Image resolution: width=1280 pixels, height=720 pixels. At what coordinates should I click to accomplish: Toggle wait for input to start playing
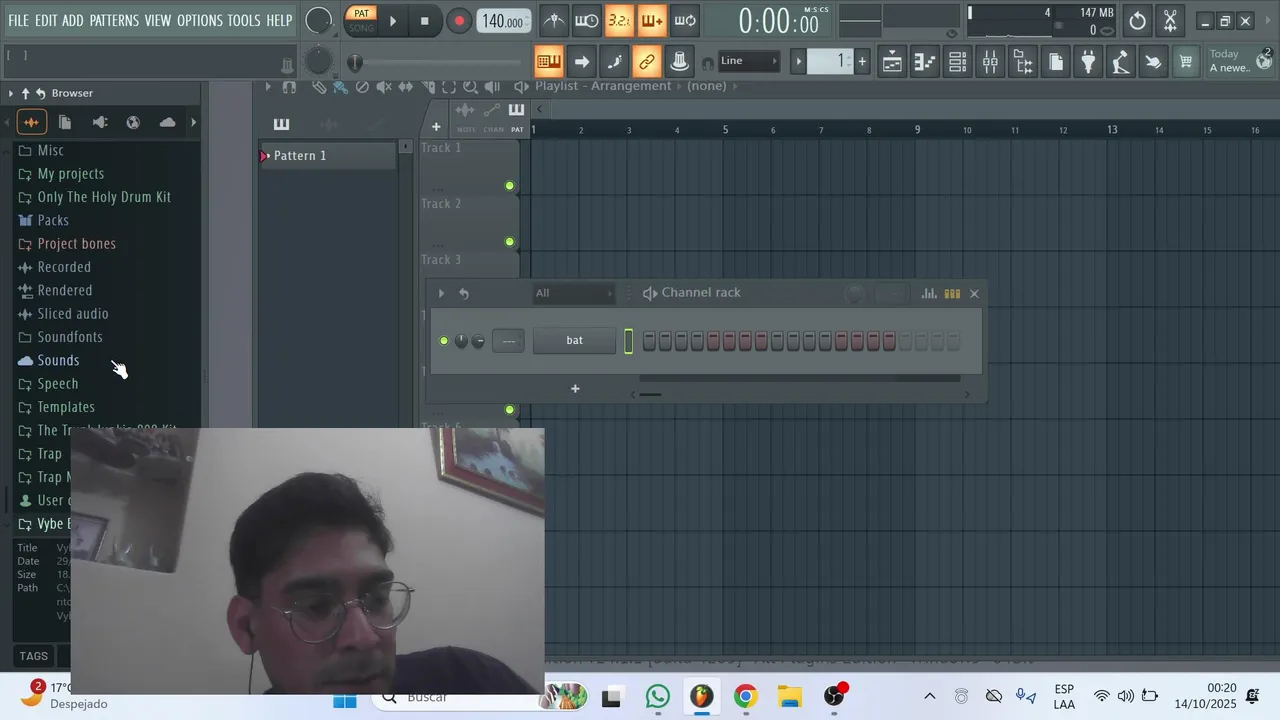coord(587,20)
